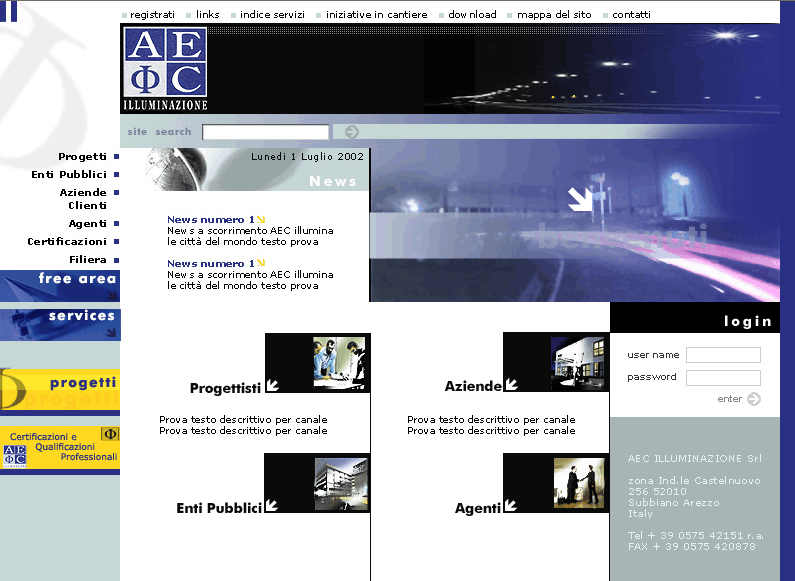This screenshot has width=795, height=581.
Task: Open the Progettisti engineers thumbnail
Action: [339, 362]
